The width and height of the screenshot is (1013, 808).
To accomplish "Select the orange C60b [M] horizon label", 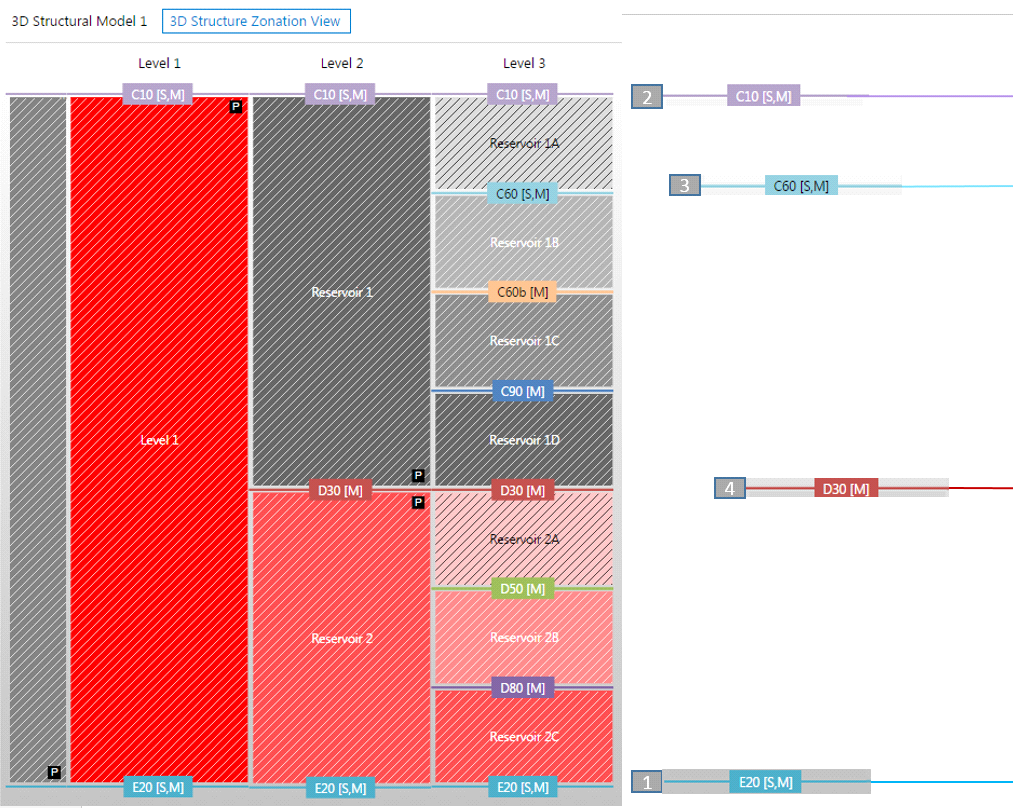I will pyautogui.click(x=523, y=292).
